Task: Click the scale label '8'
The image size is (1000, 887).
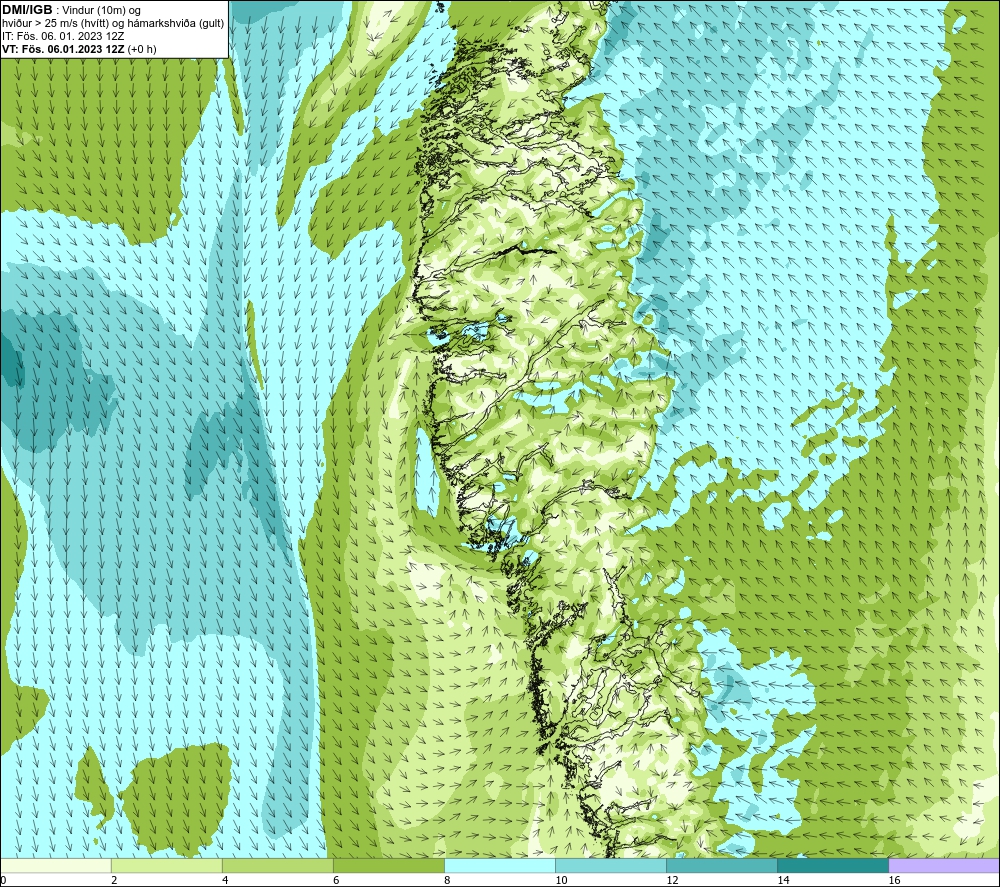Action: tap(447, 881)
